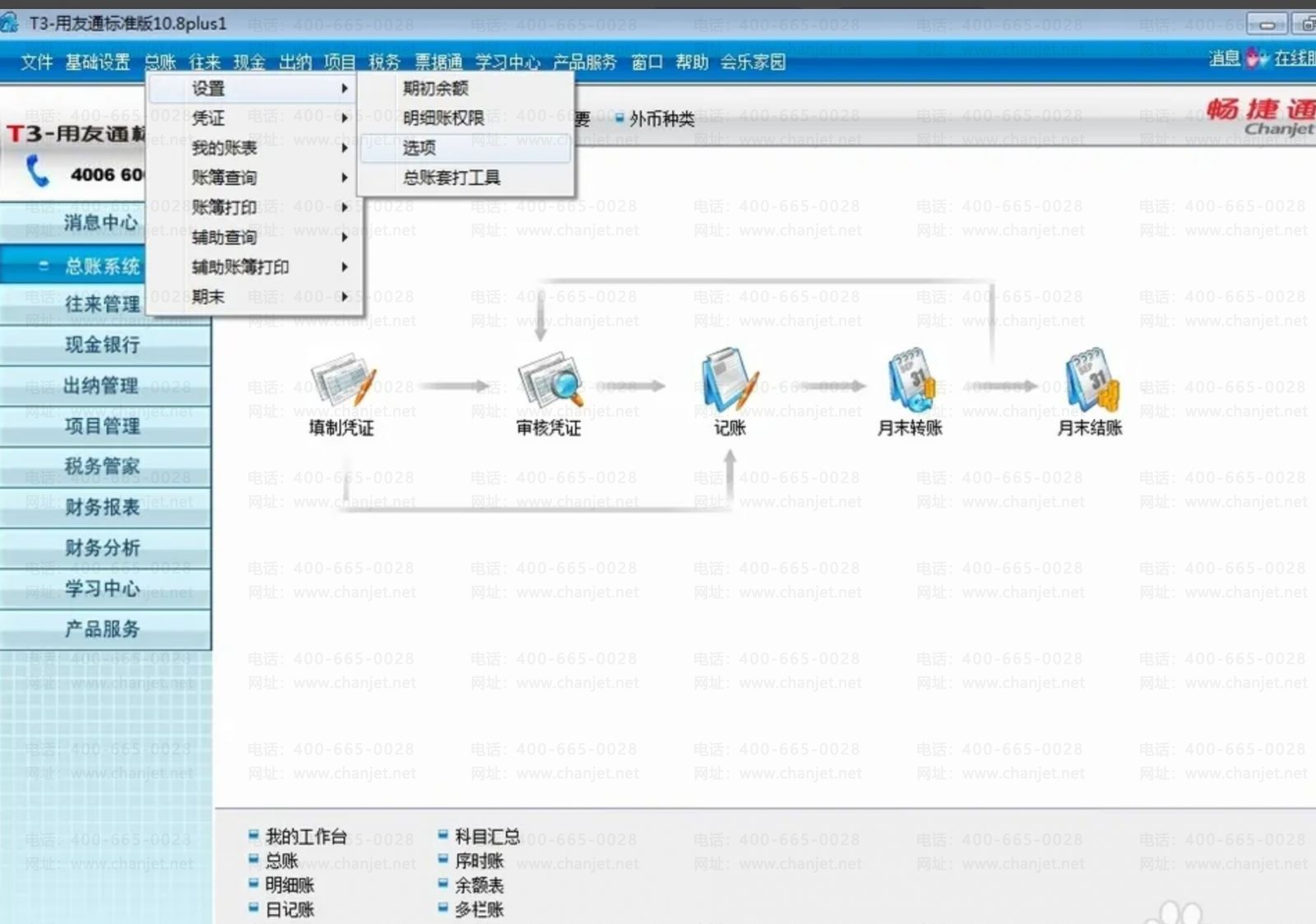Open the 月末转账 calendar icon
The height and width of the screenshot is (924, 1316).
911,380
